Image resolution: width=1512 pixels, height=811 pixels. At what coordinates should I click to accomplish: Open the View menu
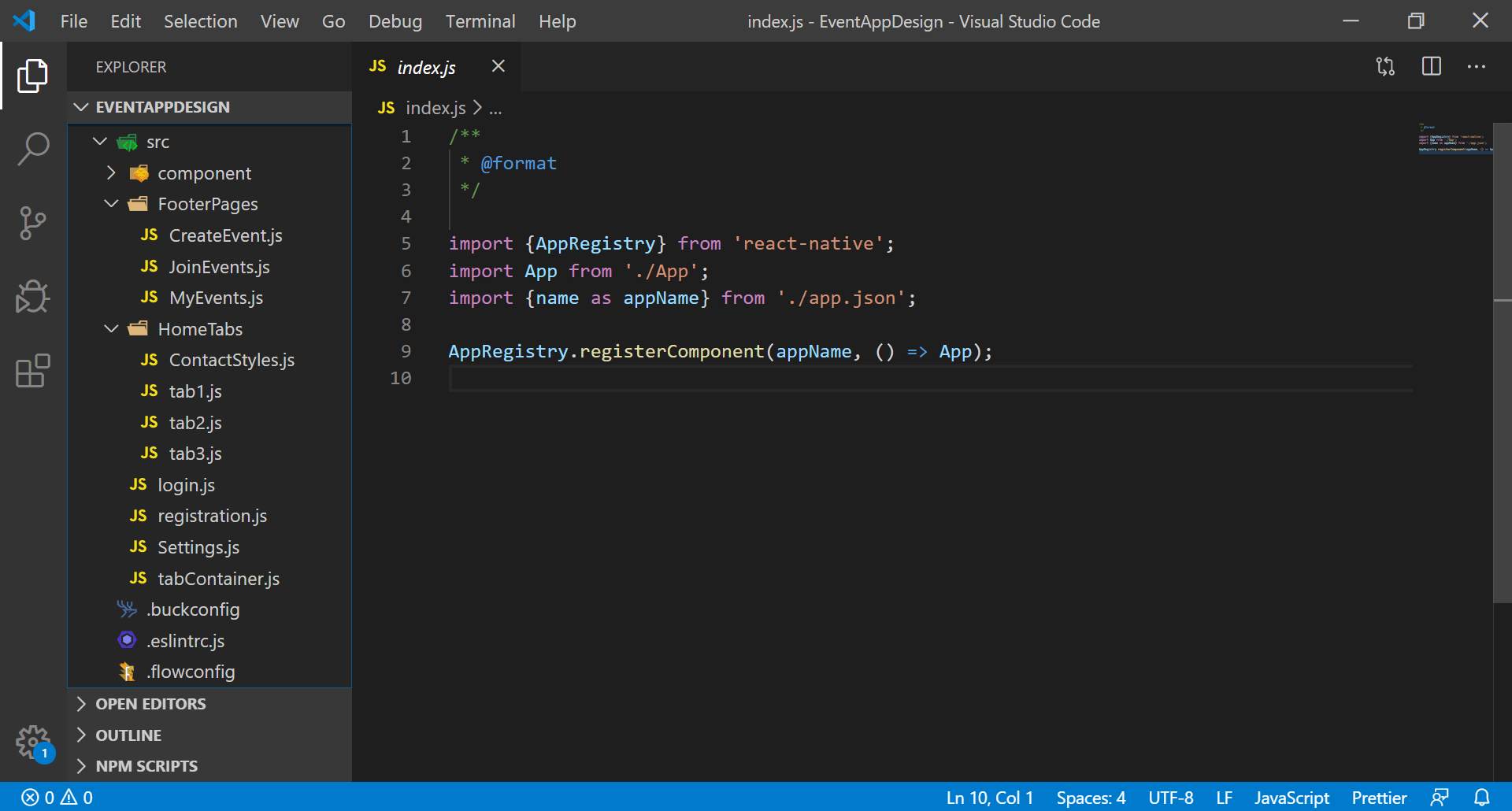pos(280,21)
